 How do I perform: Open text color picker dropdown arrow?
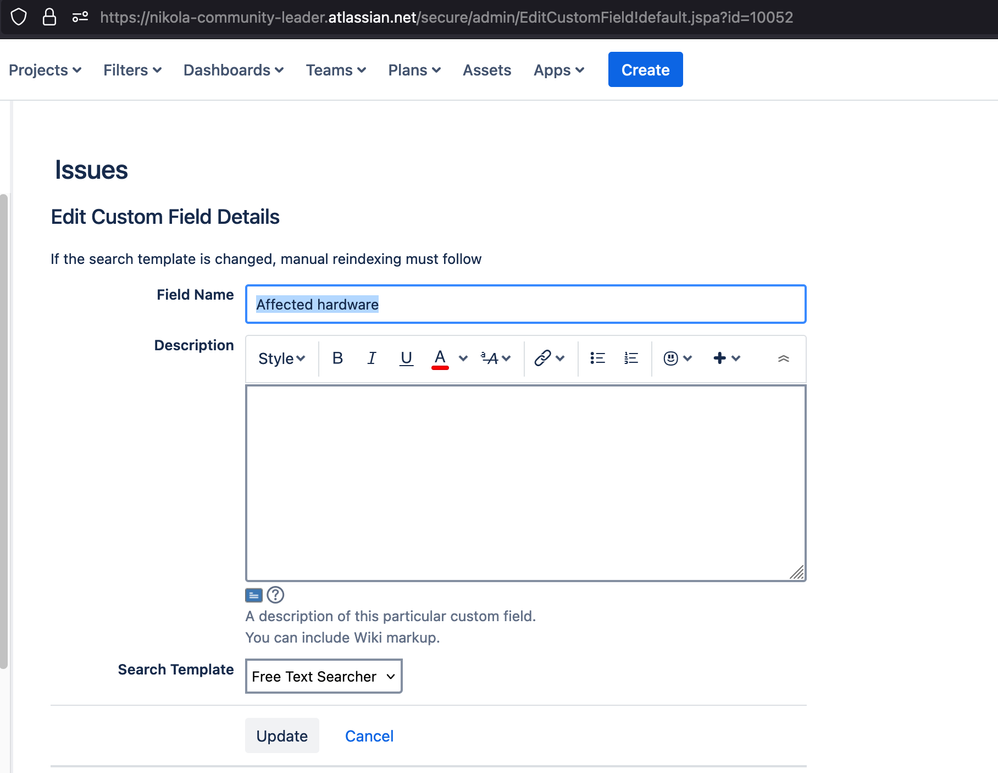point(463,358)
